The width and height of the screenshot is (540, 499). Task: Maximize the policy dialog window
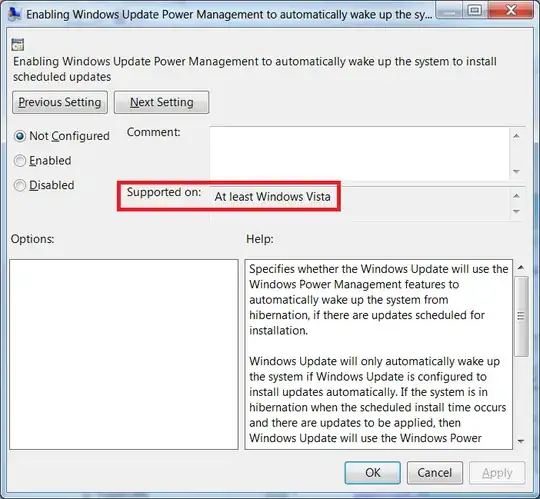(475, 10)
